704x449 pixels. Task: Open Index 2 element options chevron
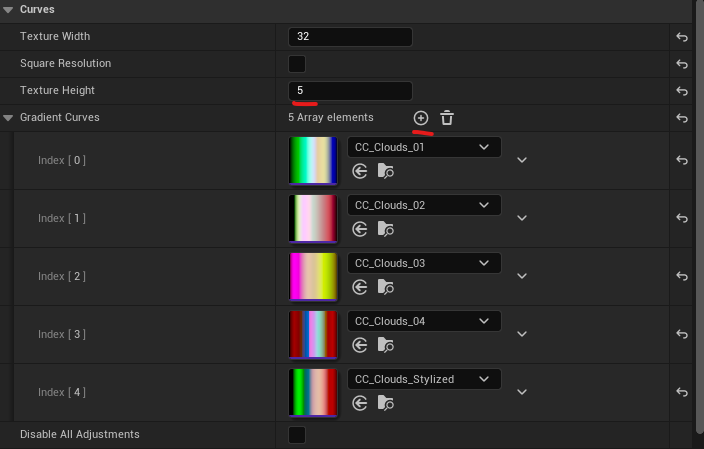[522, 276]
